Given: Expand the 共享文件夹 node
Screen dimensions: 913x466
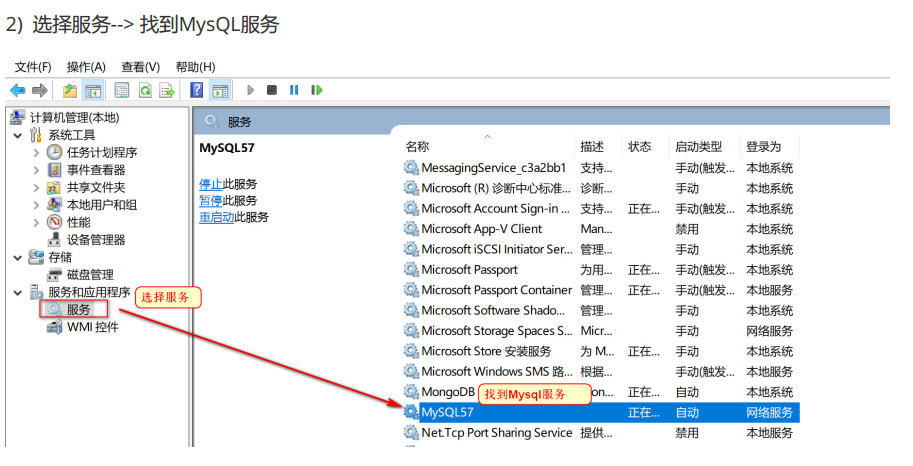Looking at the screenshot, I should (36, 188).
